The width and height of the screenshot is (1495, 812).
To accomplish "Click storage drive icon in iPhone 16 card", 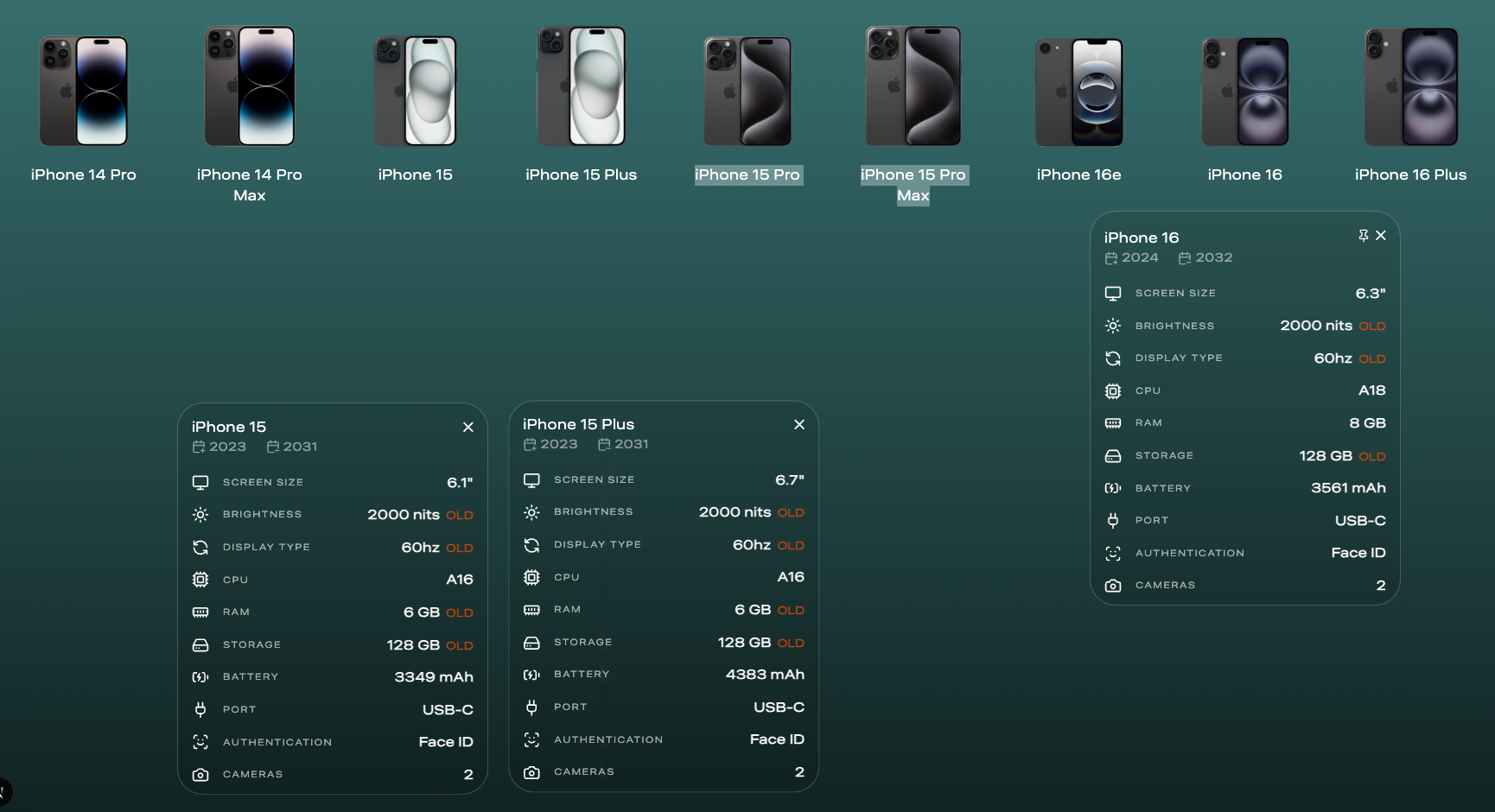I will [1113, 456].
